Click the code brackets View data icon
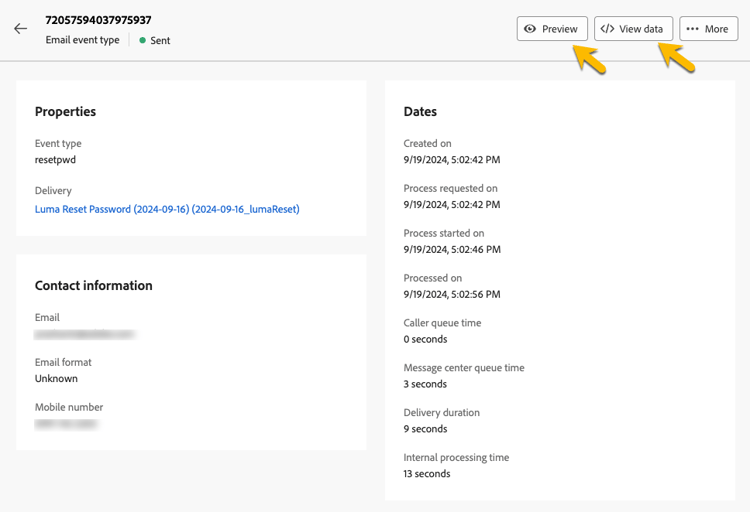The image size is (750, 512). 607,29
